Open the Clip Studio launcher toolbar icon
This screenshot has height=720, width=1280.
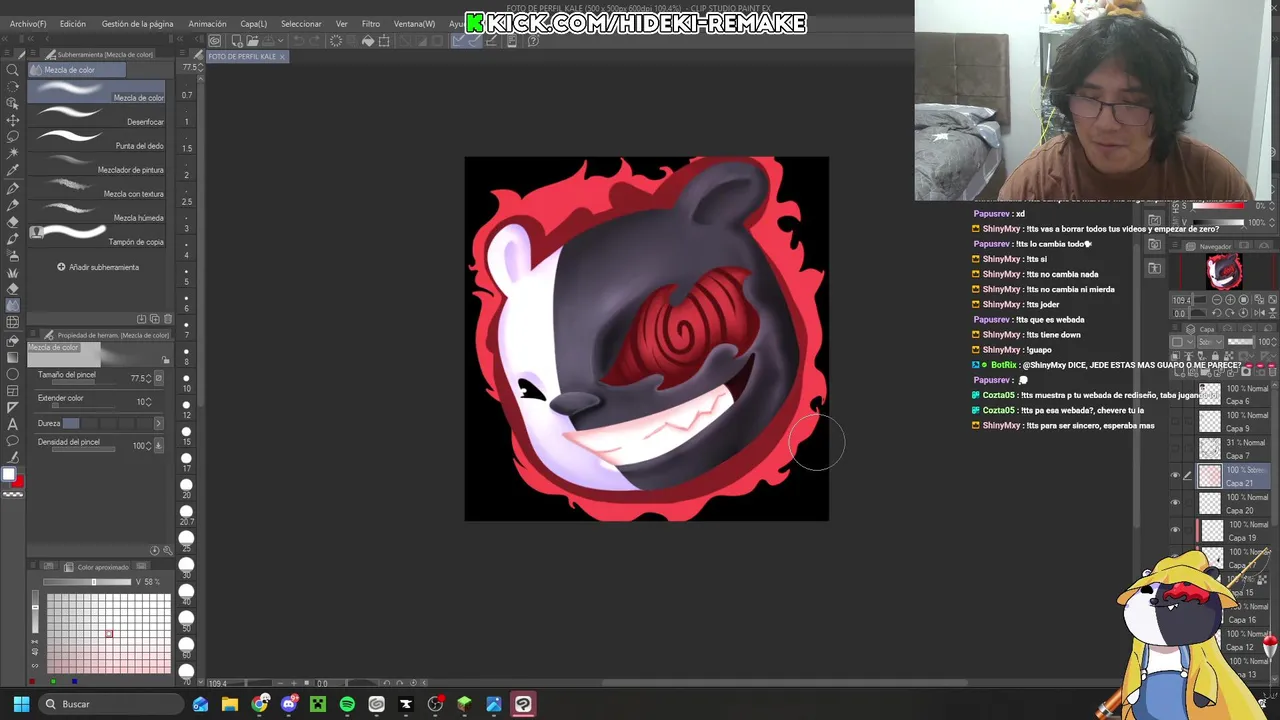coord(214,41)
